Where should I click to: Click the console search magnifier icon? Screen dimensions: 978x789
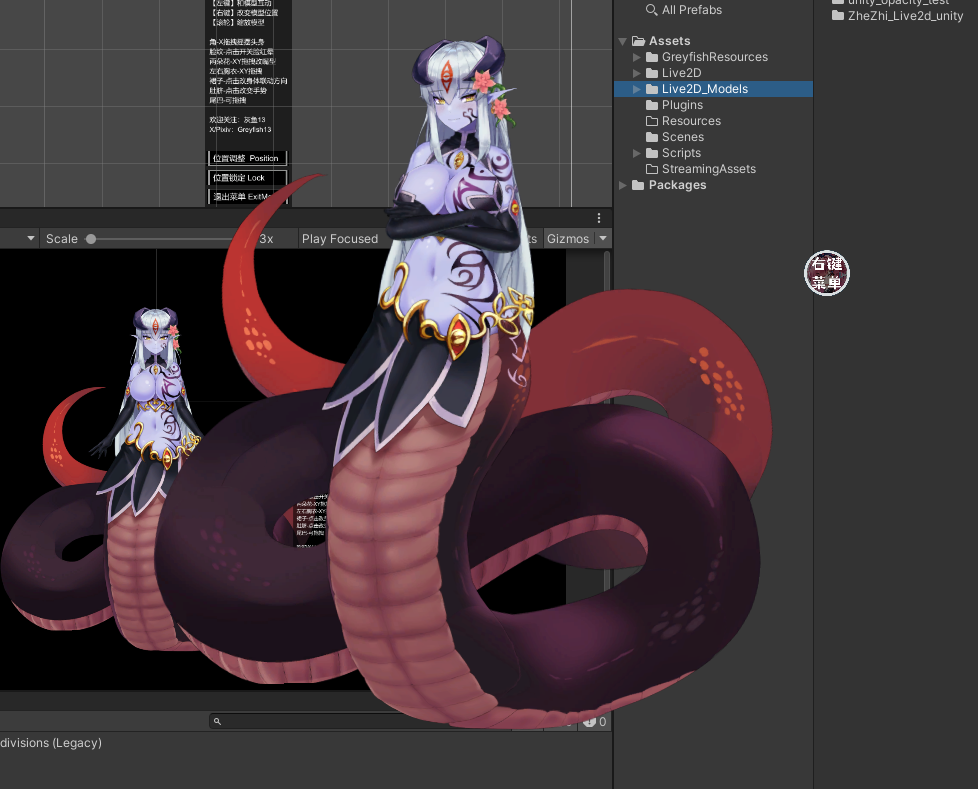[x=218, y=722]
